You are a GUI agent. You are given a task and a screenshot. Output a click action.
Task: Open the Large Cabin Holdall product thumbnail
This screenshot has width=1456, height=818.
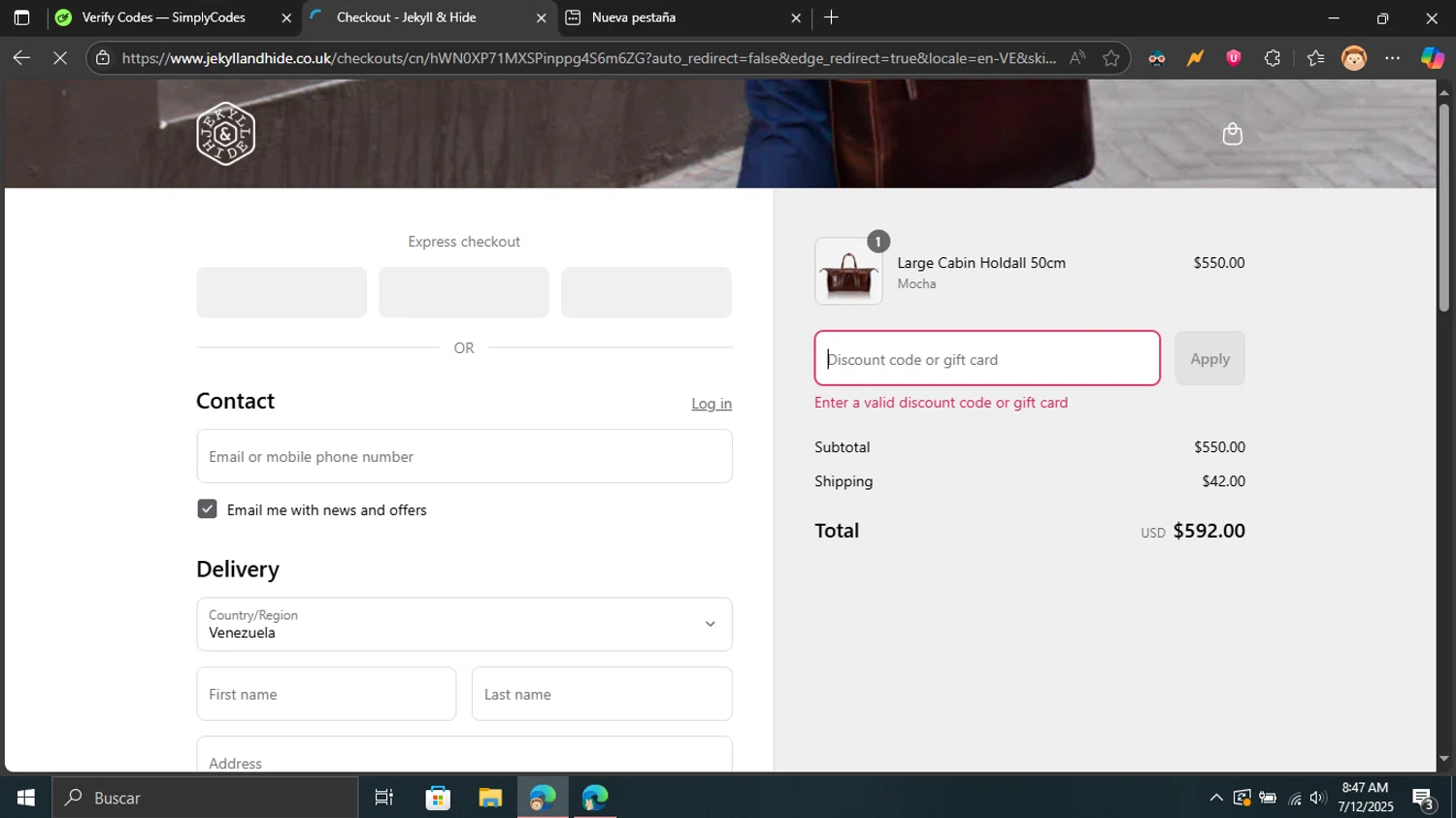848,272
